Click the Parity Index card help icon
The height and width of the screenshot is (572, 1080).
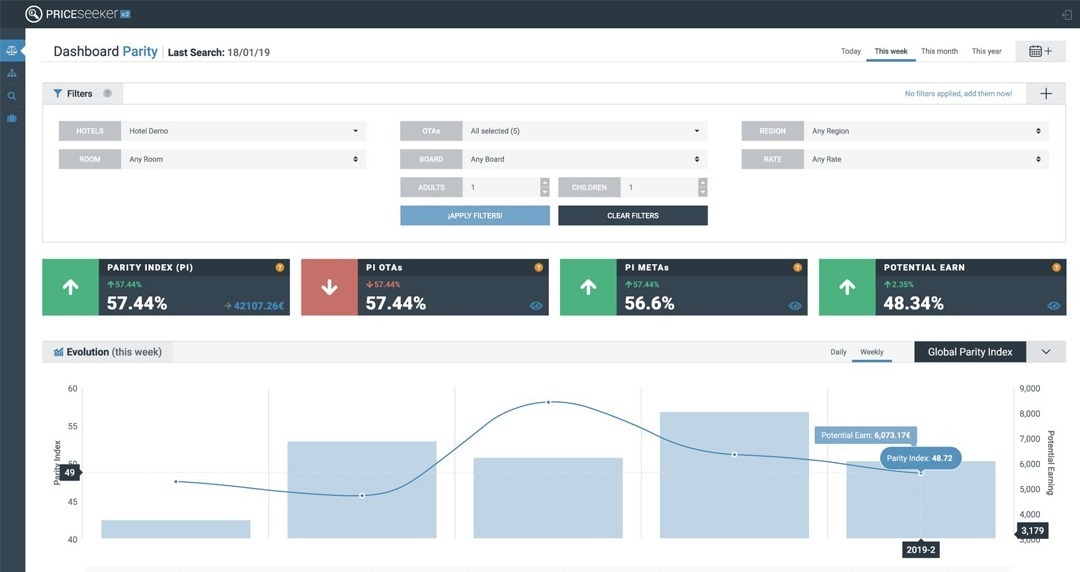point(280,267)
